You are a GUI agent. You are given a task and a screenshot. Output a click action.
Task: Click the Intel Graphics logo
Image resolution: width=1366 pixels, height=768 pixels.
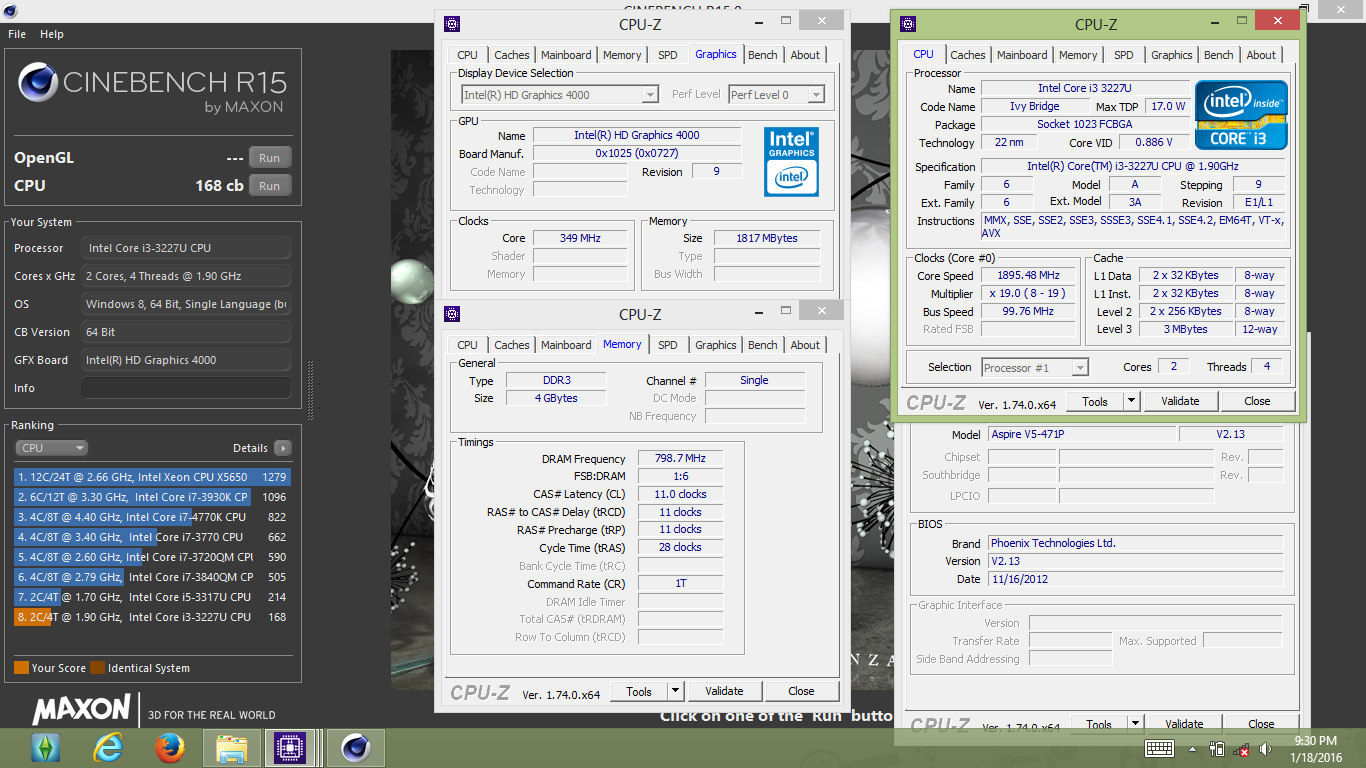[791, 160]
